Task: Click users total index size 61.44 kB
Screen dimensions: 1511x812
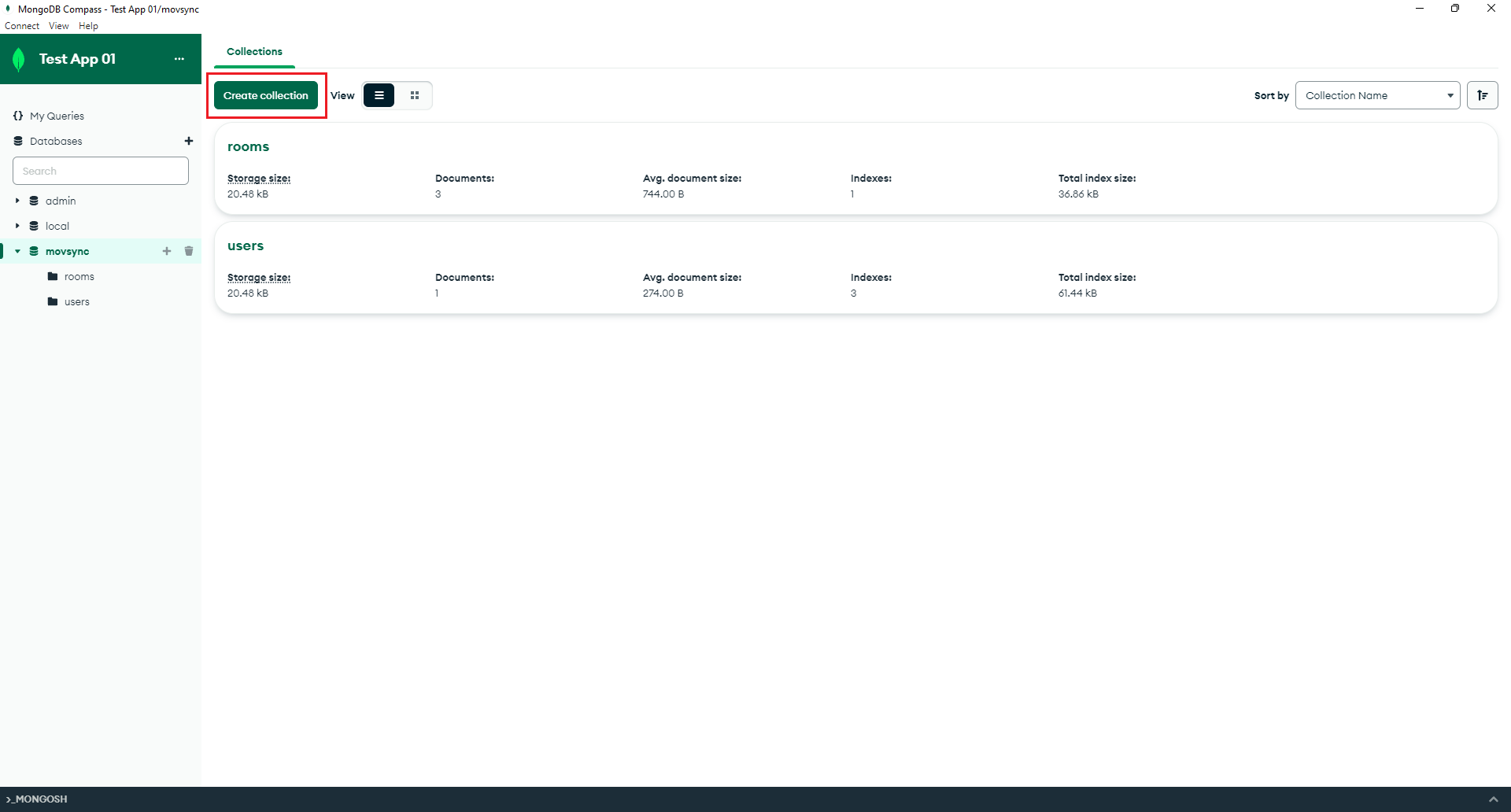Action: (x=1077, y=293)
